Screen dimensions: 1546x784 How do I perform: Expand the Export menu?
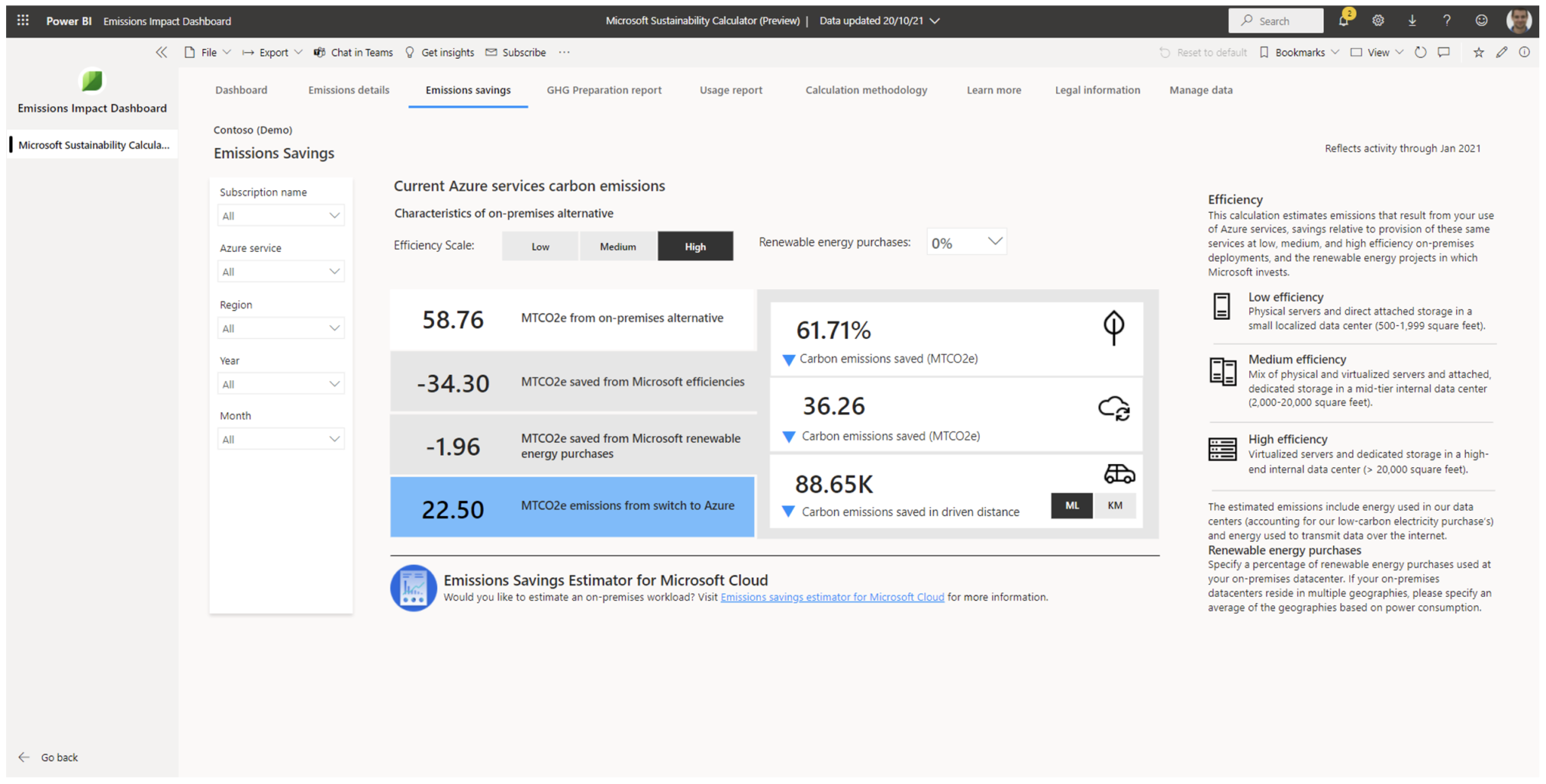click(x=273, y=52)
